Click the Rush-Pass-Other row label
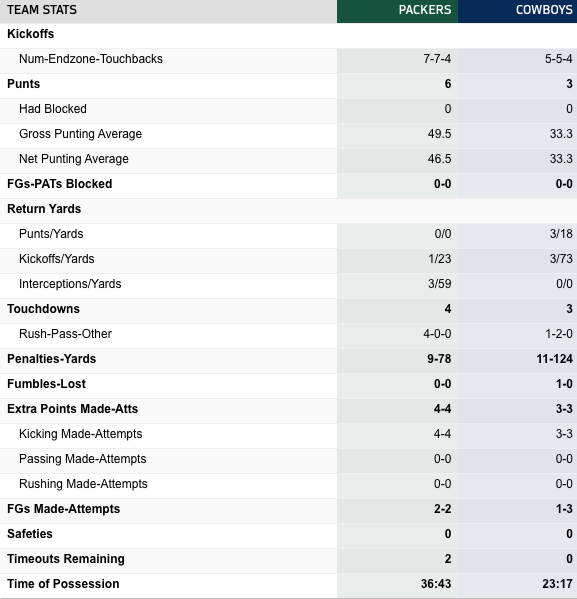Image resolution: width=577 pixels, height=599 pixels. point(65,334)
